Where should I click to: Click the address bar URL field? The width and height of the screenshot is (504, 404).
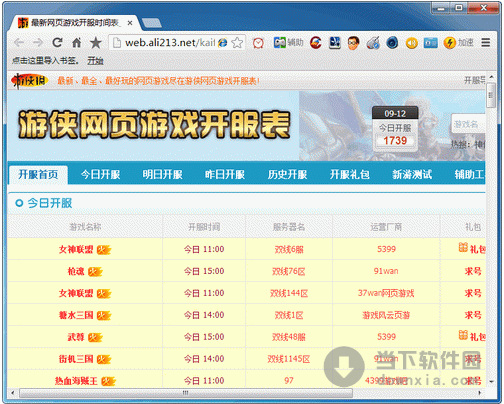pyautogui.click(x=170, y=43)
